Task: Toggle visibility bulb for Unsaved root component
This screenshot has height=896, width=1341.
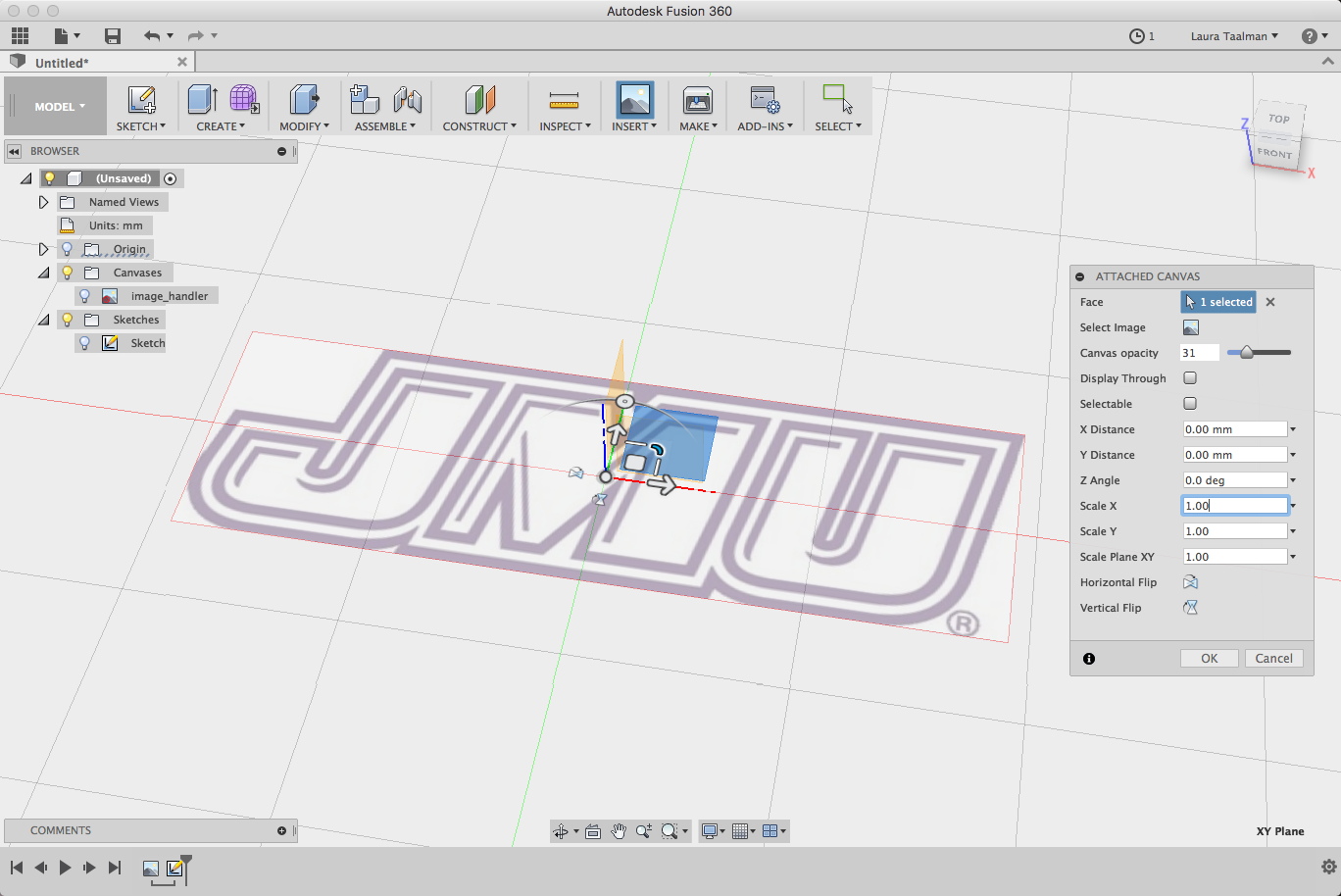Action: [x=49, y=178]
